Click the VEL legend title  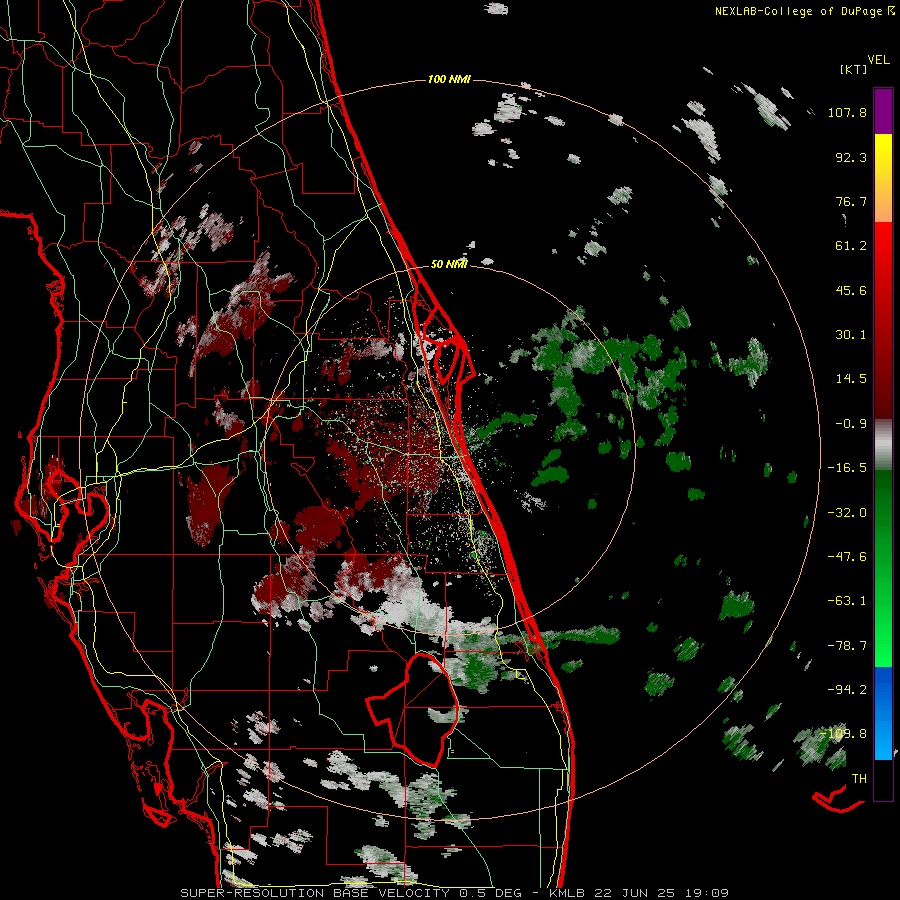(878, 60)
